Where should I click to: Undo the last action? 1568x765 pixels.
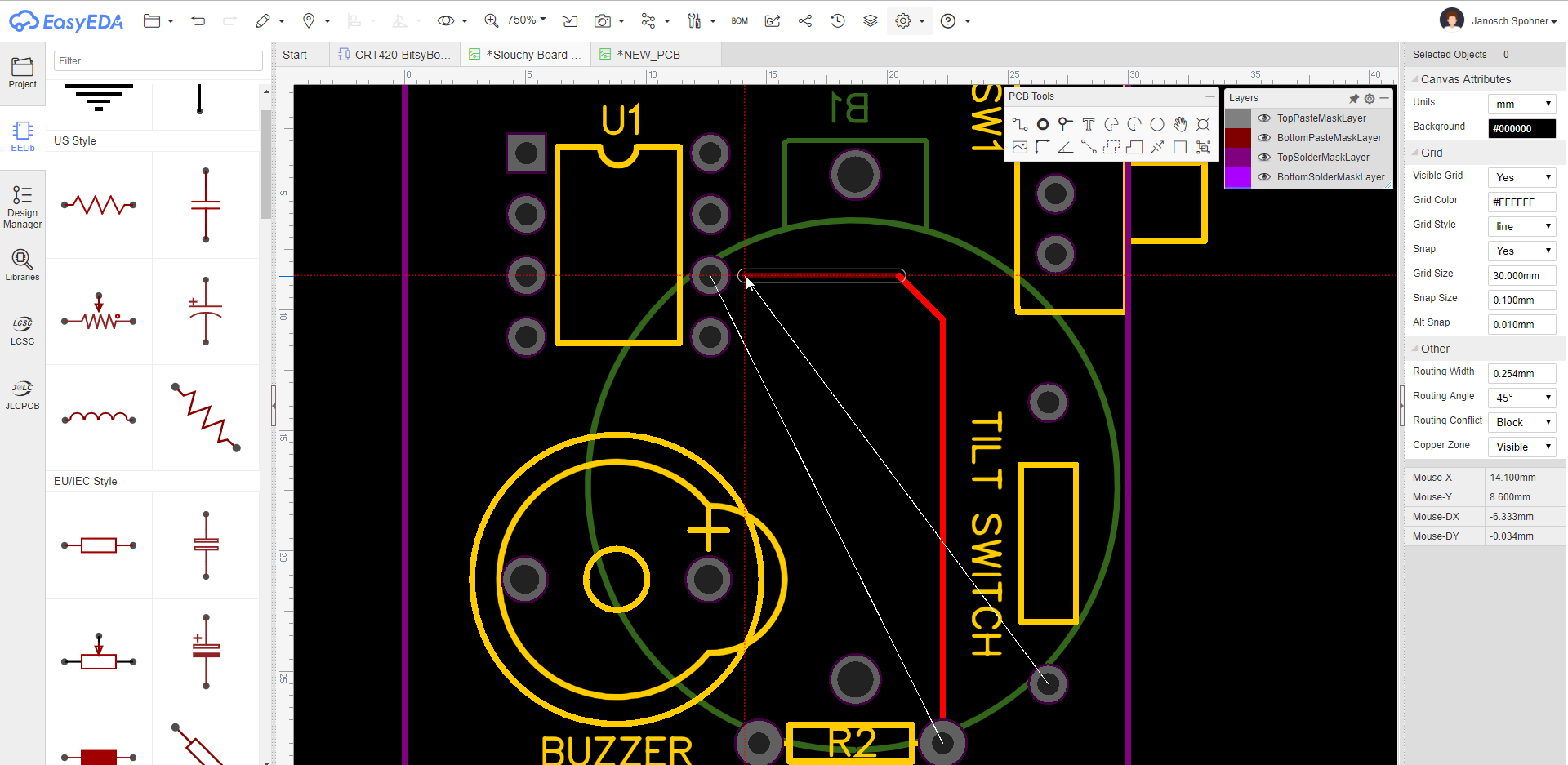(198, 21)
